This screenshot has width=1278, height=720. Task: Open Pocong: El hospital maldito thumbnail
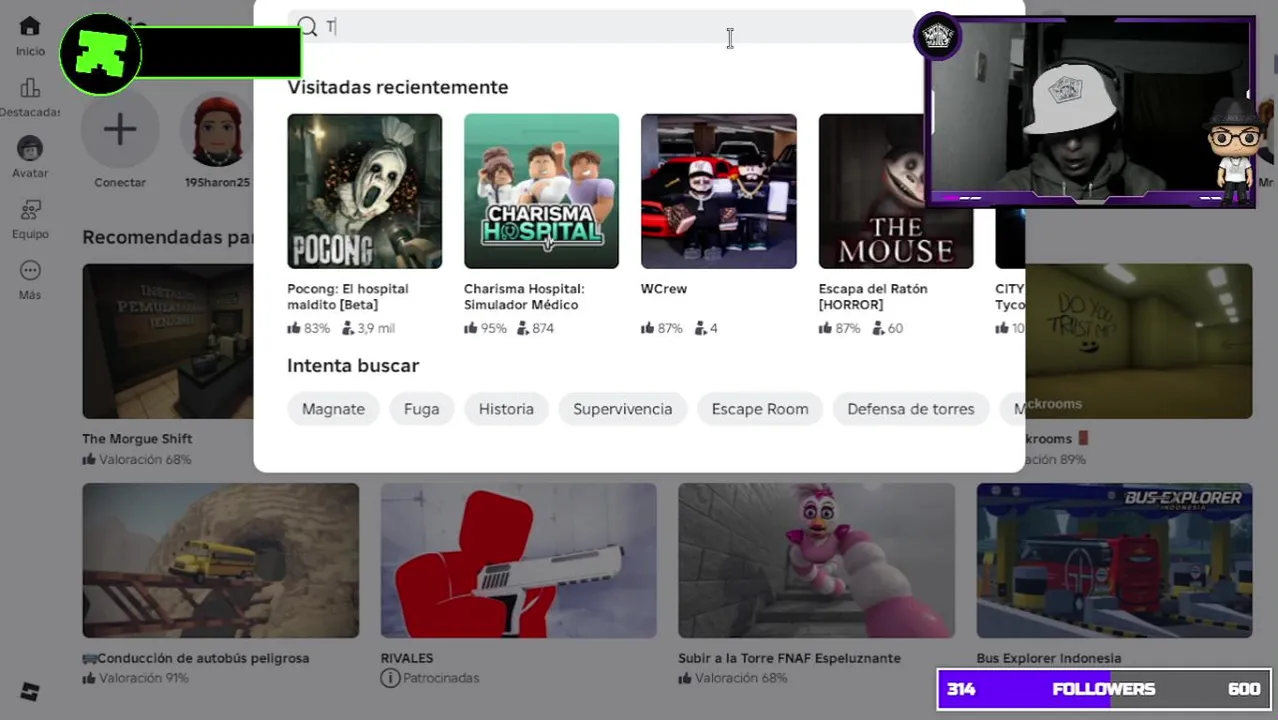pos(364,191)
